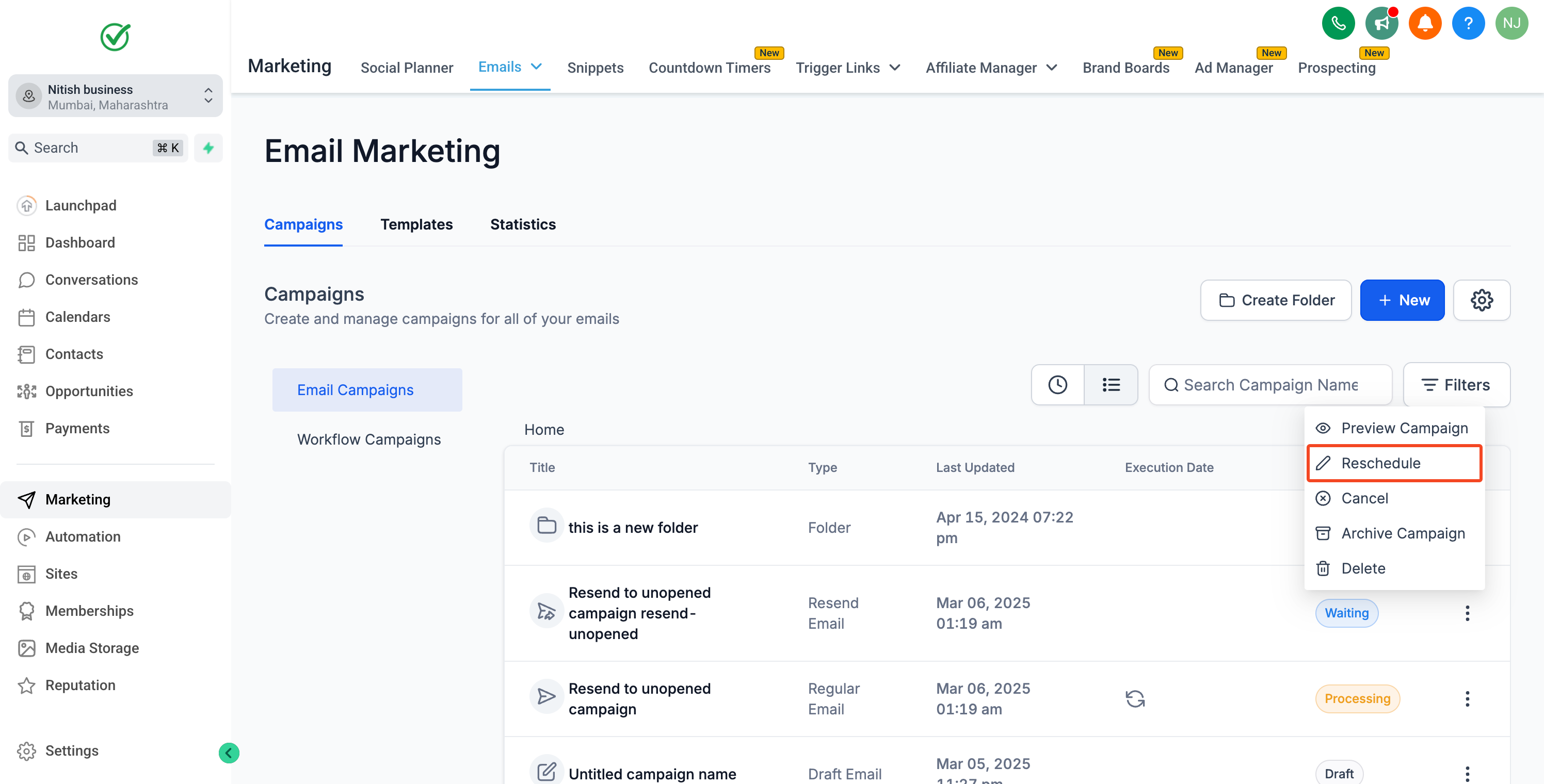The height and width of the screenshot is (784, 1544).
Task: Switch to list view layout
Action: [1111, 384]
